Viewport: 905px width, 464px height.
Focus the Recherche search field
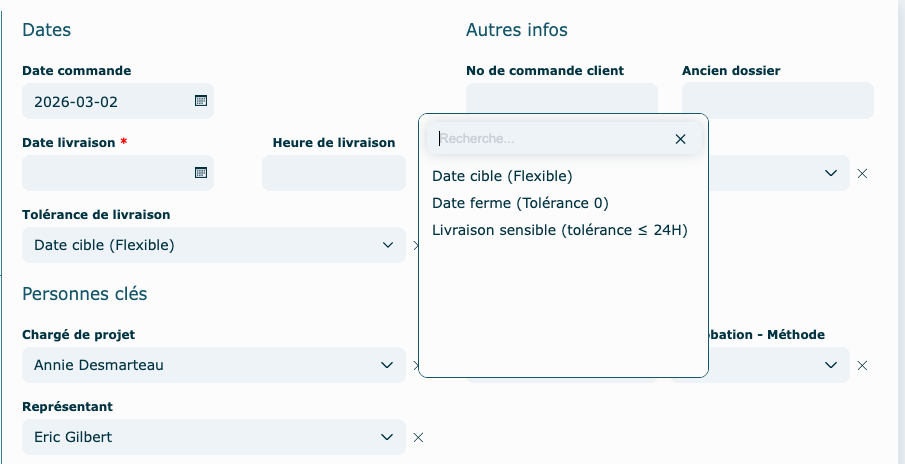550,139
